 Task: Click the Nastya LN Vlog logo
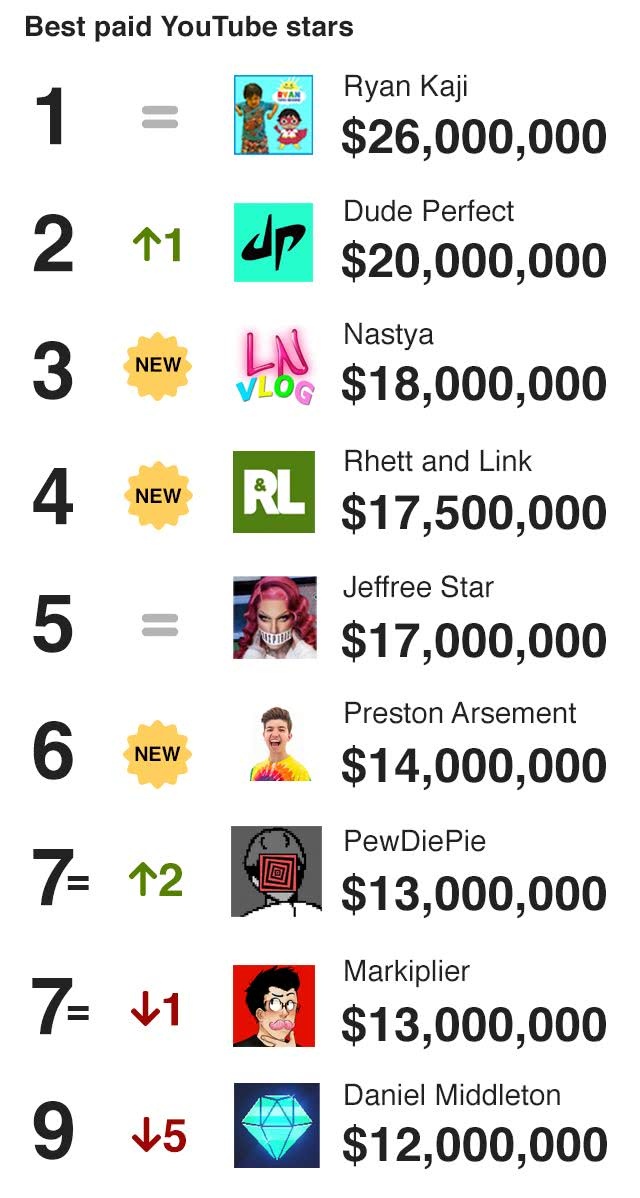click(x=273, y=367)
